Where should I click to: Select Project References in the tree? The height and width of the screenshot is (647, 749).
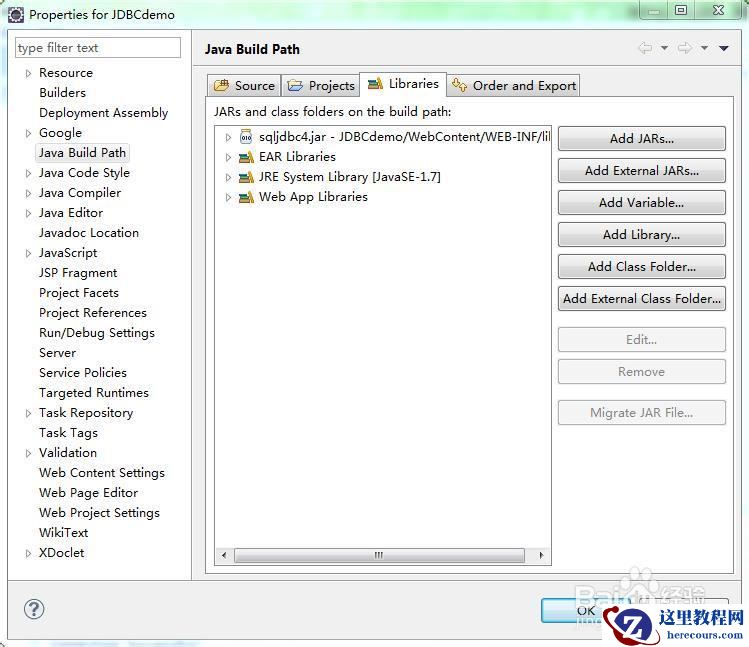coord(93,313)
